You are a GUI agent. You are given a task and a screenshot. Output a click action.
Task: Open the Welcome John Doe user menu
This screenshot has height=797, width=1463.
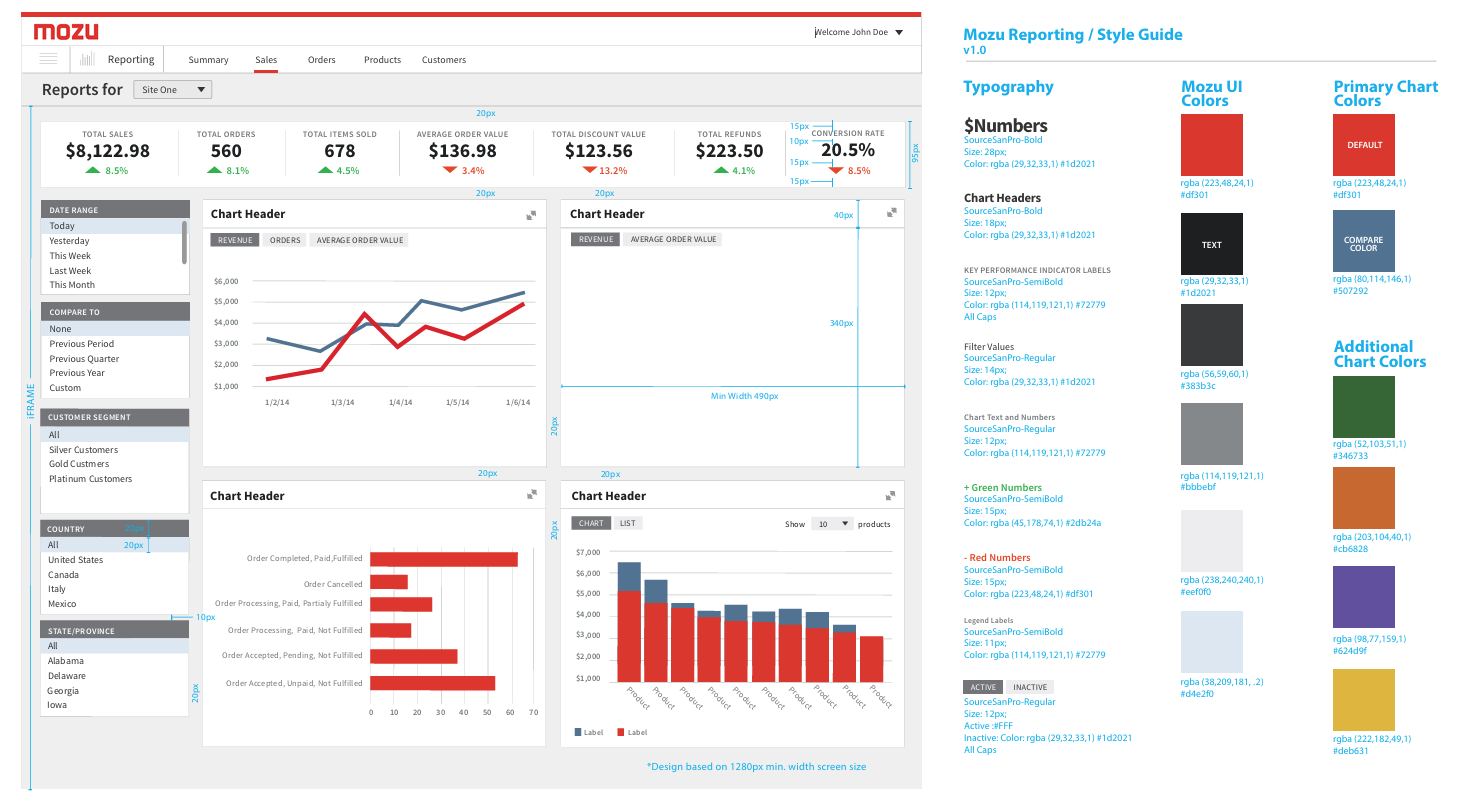(860, 32)
